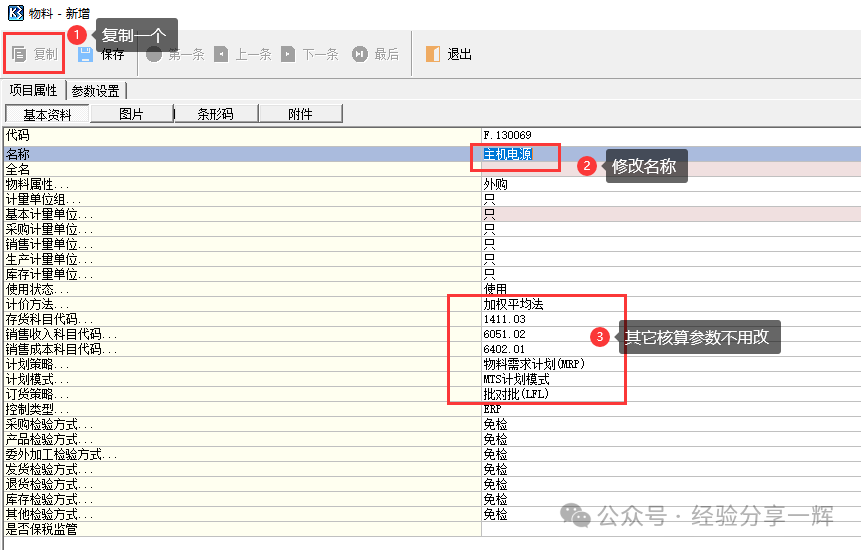Viewport: 861px width, 550px height.
Task: Select the 基本资料 sub-tab
Action: point(47,114)
